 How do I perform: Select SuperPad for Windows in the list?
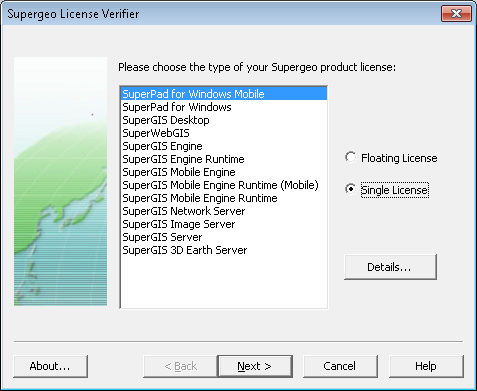pyautogui.click(x=224, y=107)
